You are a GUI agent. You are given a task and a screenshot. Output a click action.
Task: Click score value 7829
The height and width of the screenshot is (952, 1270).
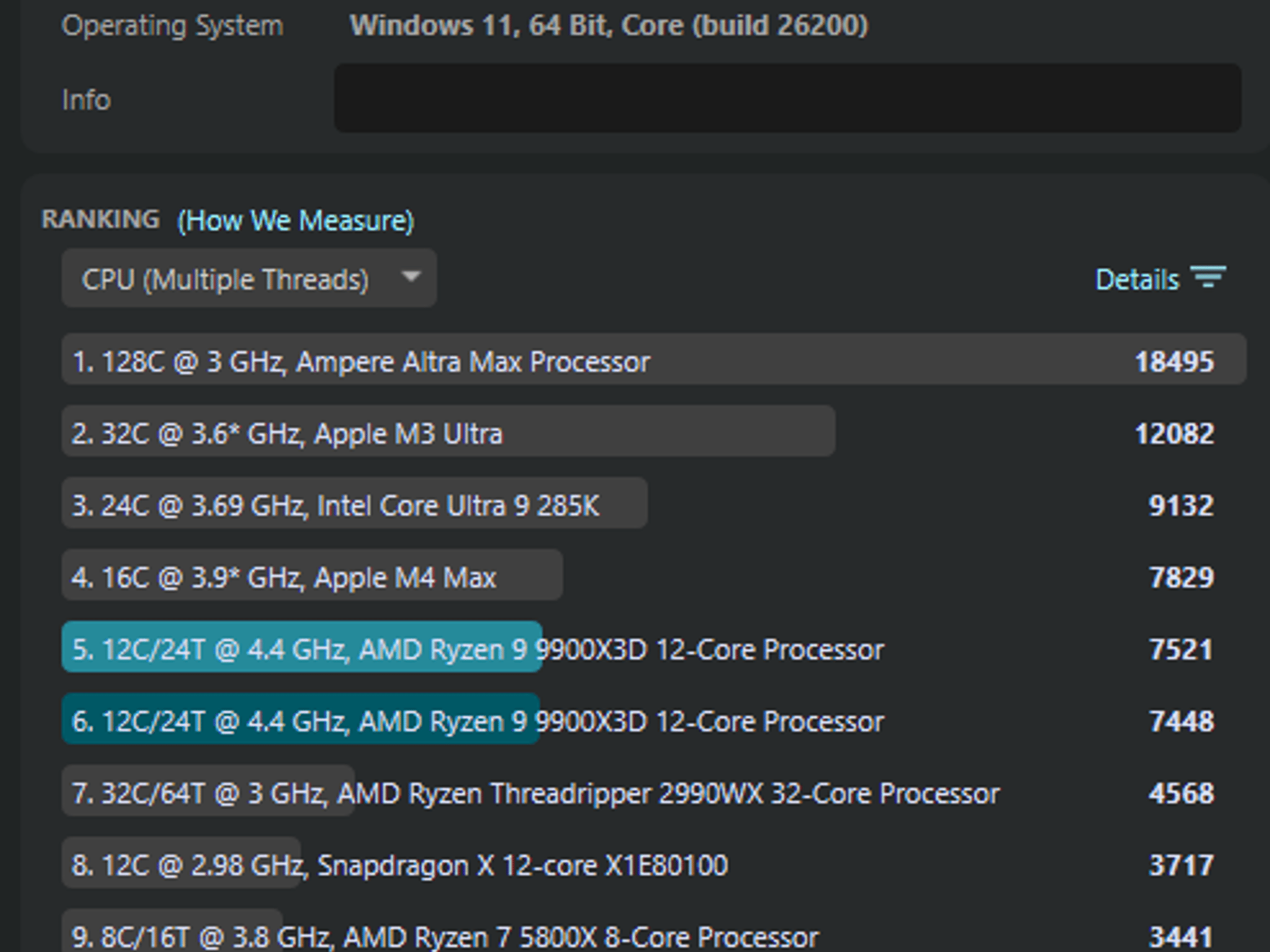[x=1181, y=577]
